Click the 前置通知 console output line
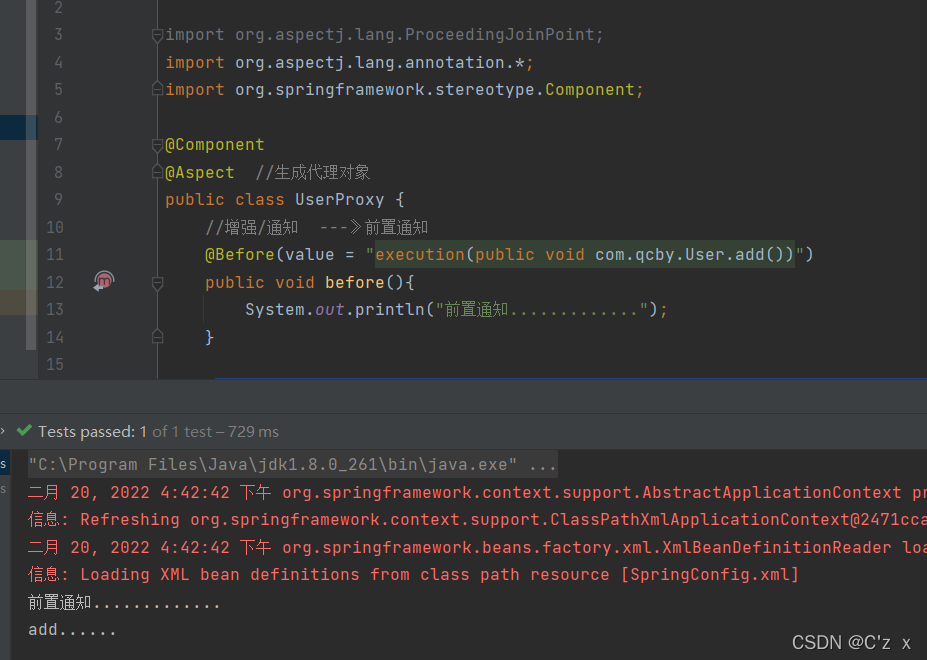Image resolution: width=927 pixels, height=660 pixels. [x=124, y=603]
